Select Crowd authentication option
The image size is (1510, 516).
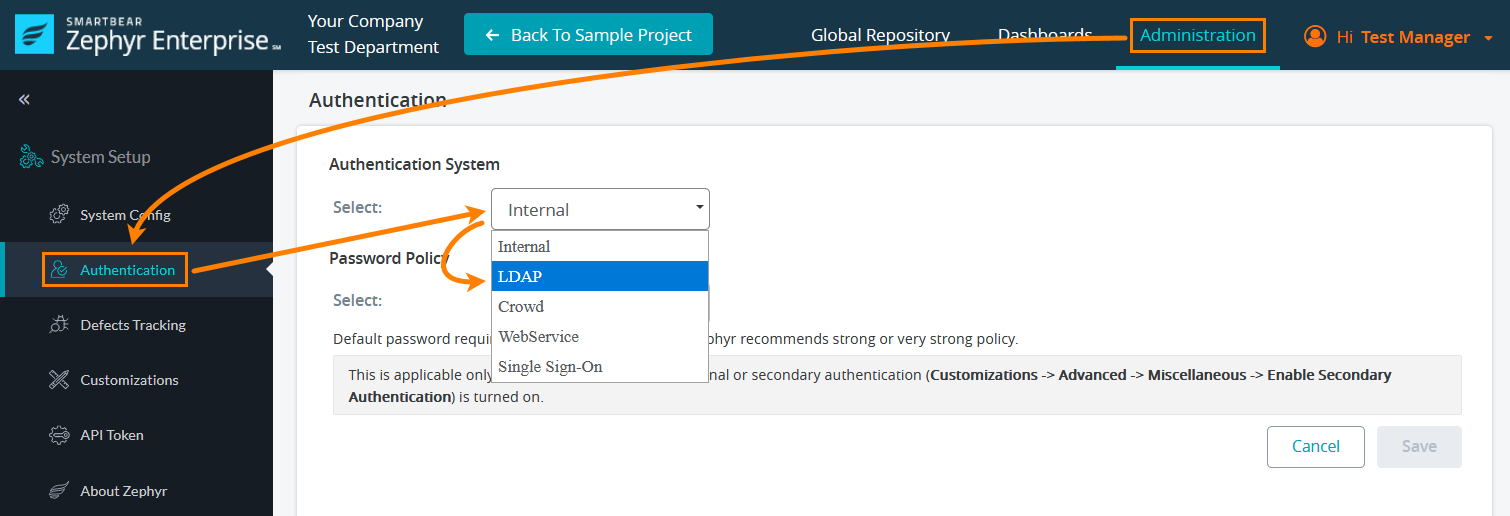pos(600,306)
